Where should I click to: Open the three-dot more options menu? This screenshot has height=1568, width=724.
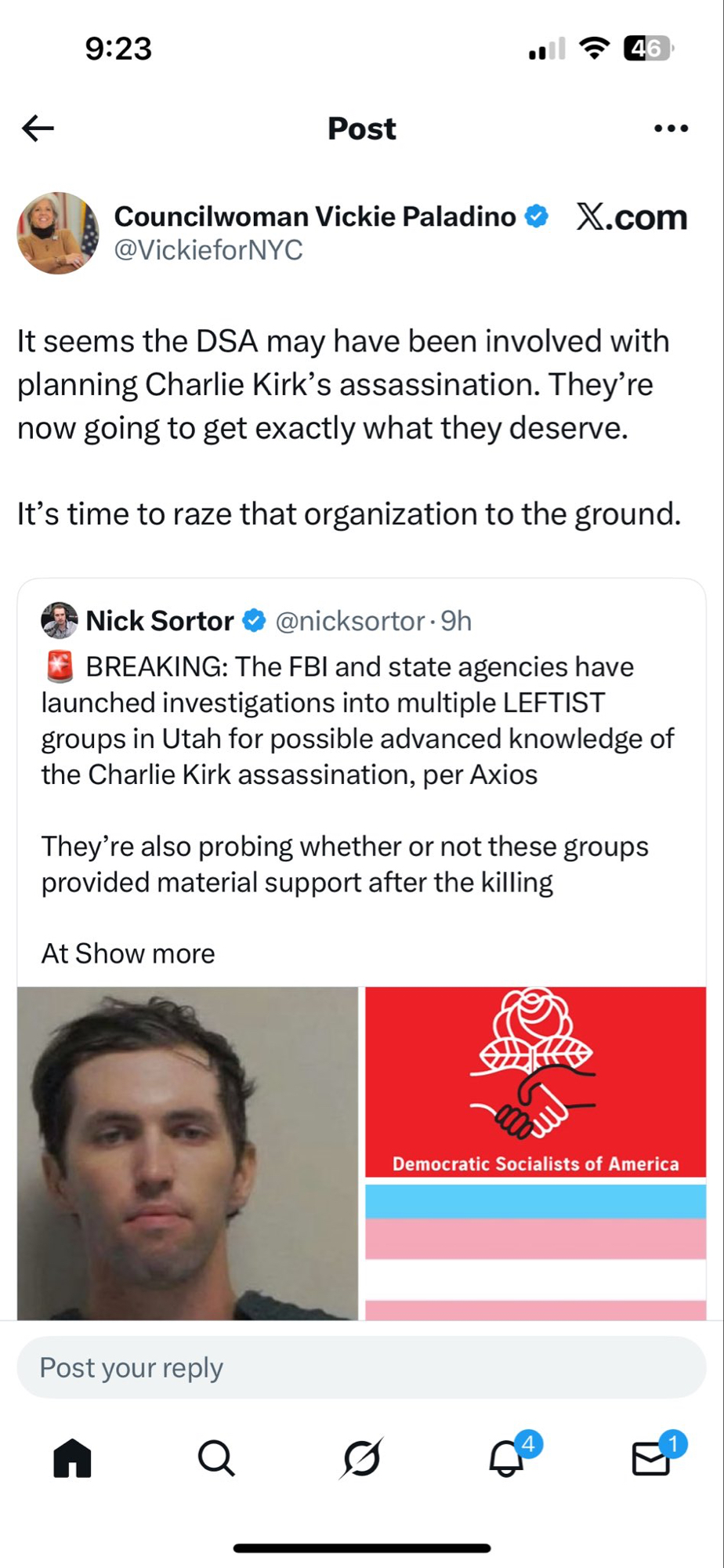[x=671, y=129]
